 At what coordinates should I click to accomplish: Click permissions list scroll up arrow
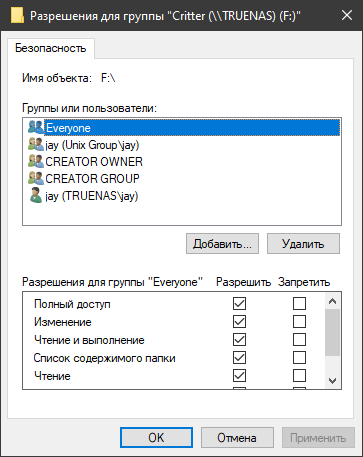pyautogui.click(x=332, y=301)
